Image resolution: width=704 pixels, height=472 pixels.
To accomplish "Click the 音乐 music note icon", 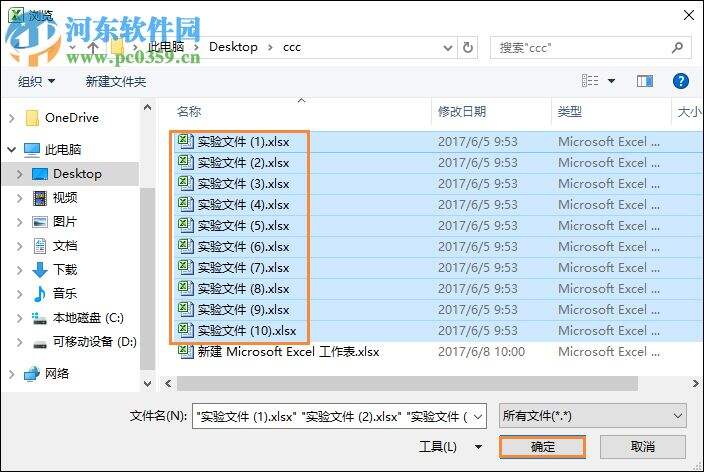I will (x=40, y=294).
